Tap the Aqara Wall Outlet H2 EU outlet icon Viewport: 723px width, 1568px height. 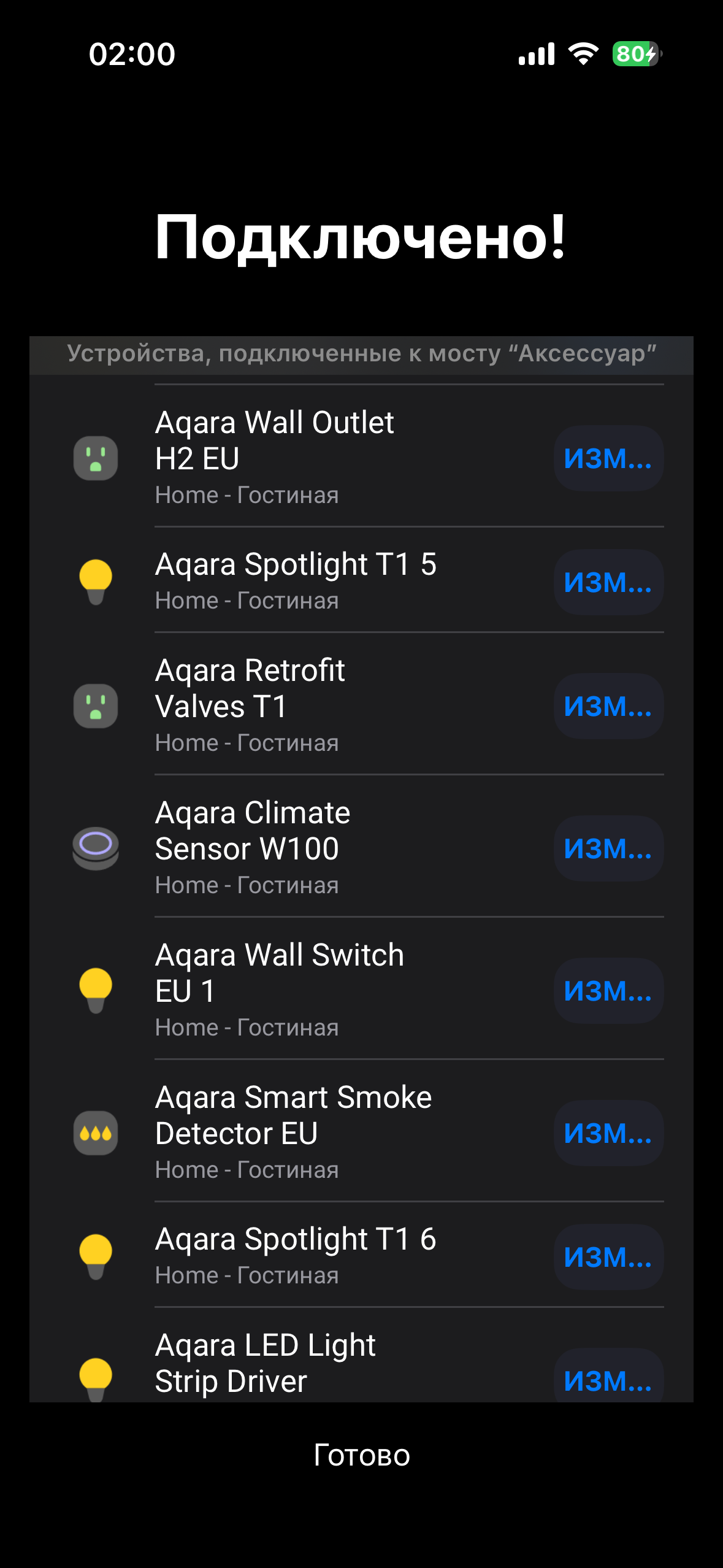click(x=96, y=458)
